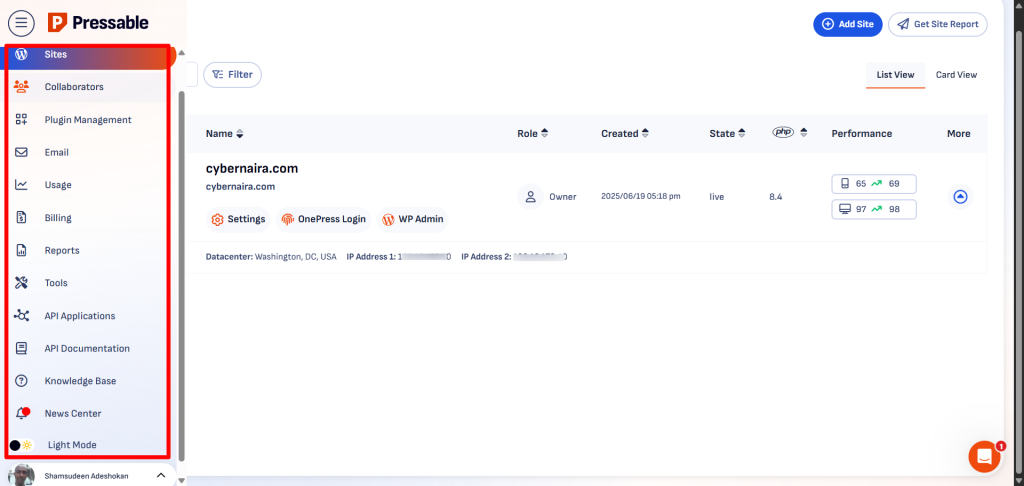Click the Tools wrench icon

pos(21,283)
